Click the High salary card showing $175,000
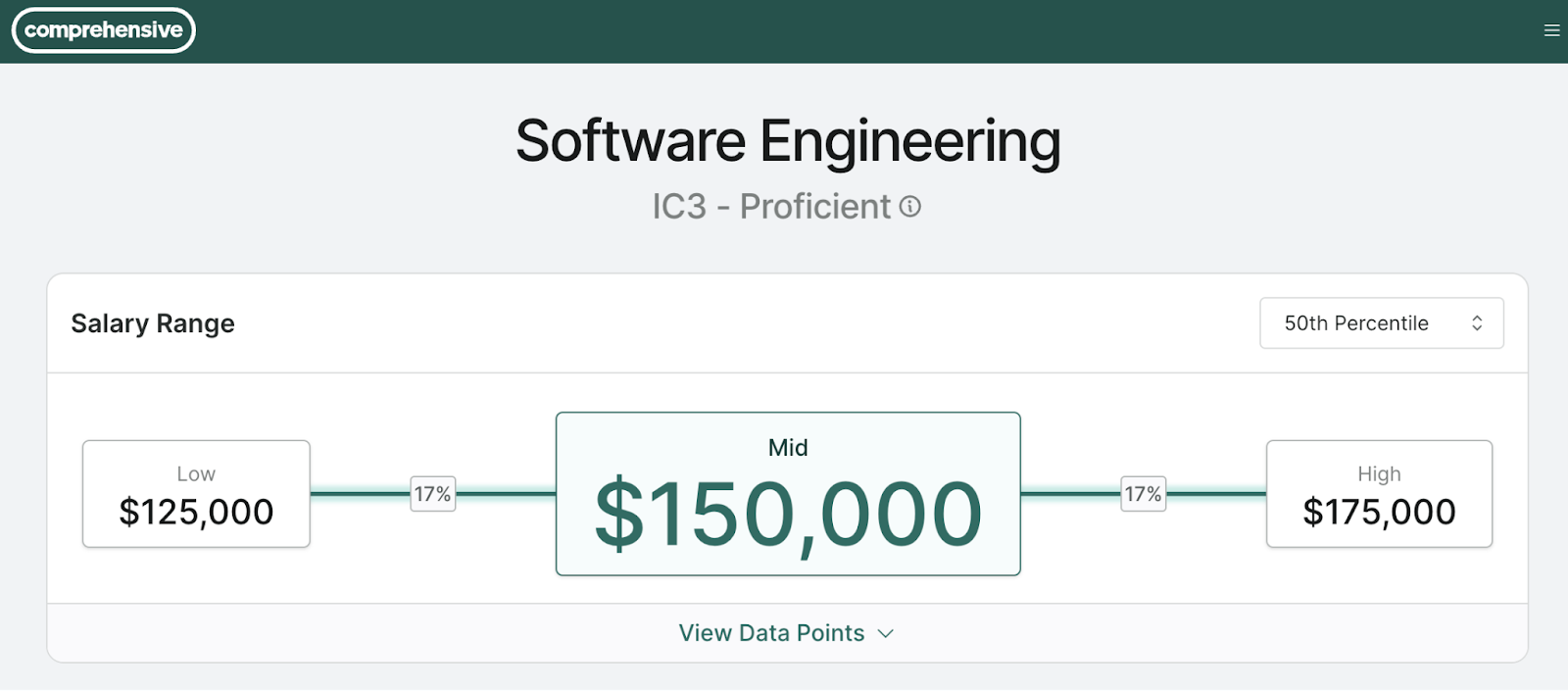Image resolution: width=1568 pixels, height=691 pixels. pyautogui.click(x=1379, y=493)
